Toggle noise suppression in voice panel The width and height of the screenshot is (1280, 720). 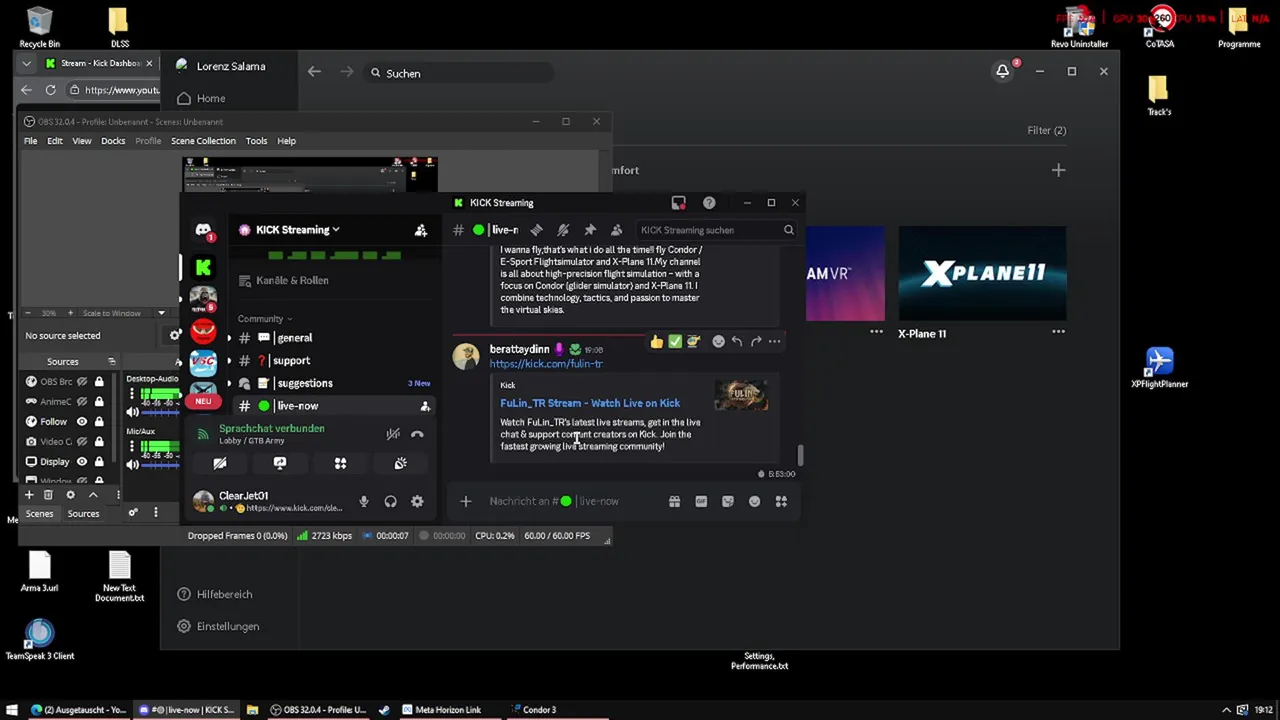393,434
